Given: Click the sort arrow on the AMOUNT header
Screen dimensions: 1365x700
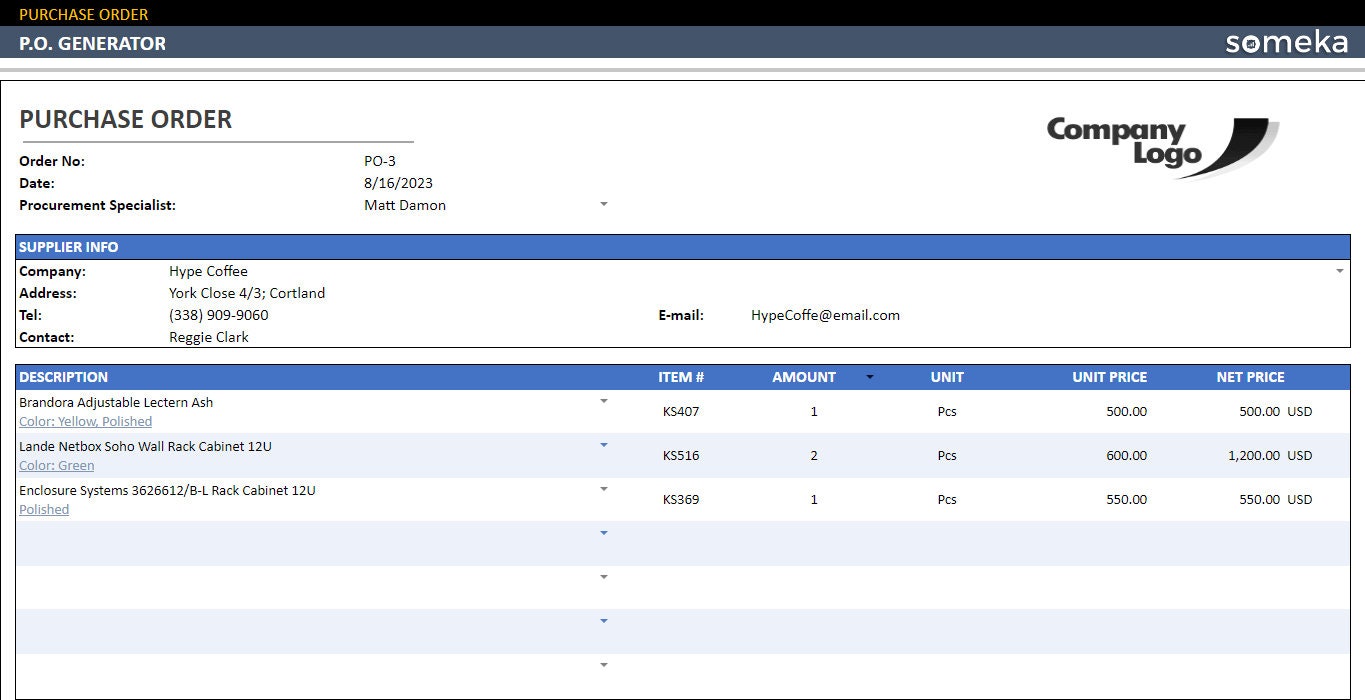Looking at the screenshot, I should 869,377.
